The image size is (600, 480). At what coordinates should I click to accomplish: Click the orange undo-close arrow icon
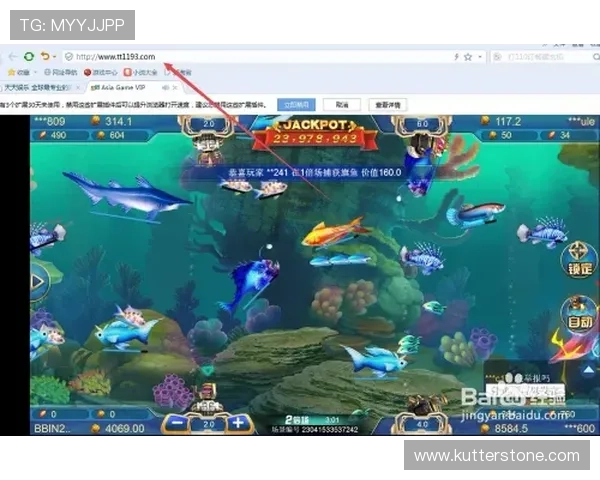45,56
